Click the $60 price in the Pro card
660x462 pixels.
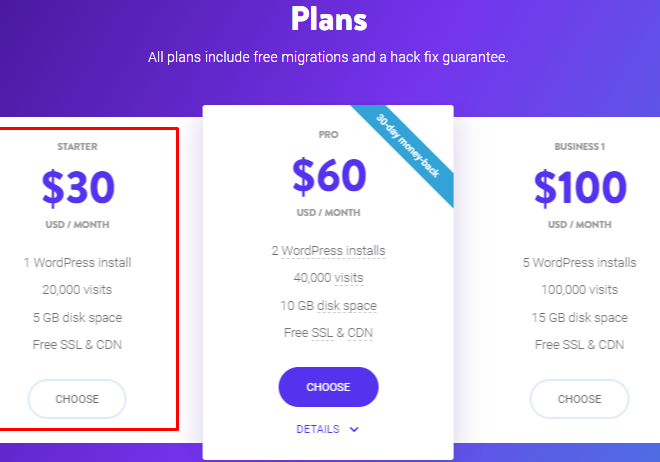pyautogui.click(x=329, y=175)
